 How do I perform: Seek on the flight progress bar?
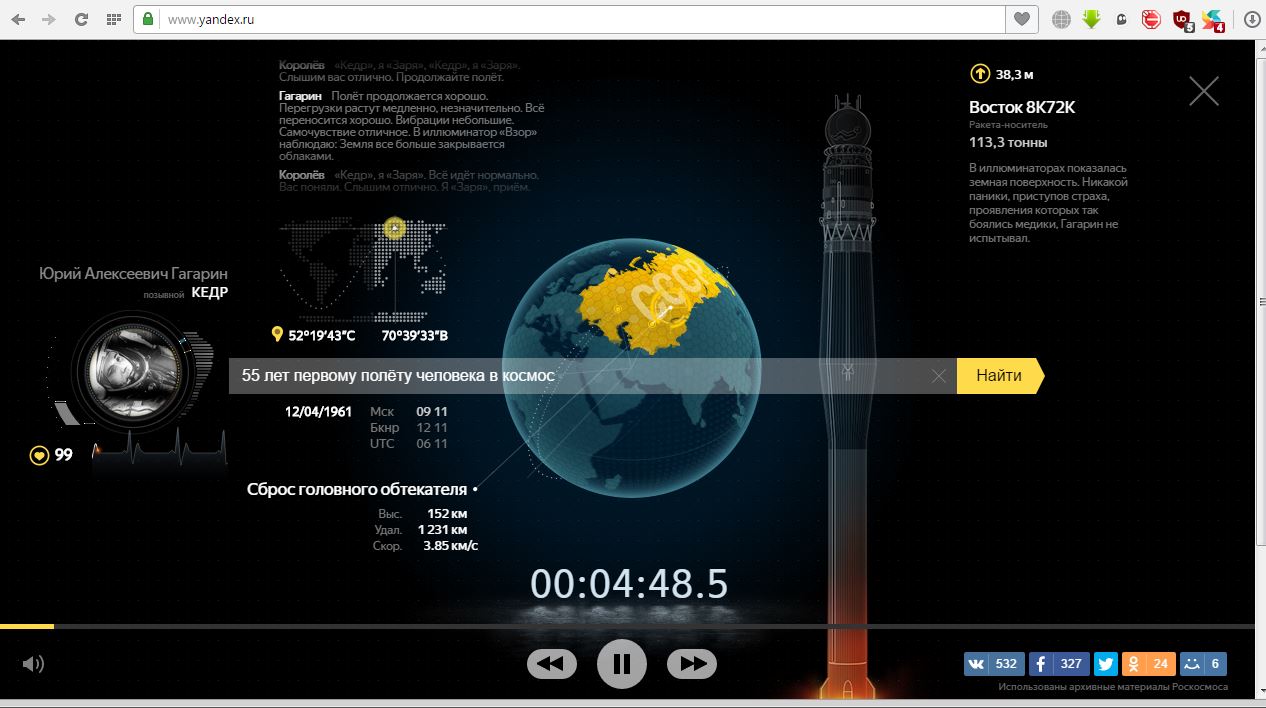[x=628, y=626]
